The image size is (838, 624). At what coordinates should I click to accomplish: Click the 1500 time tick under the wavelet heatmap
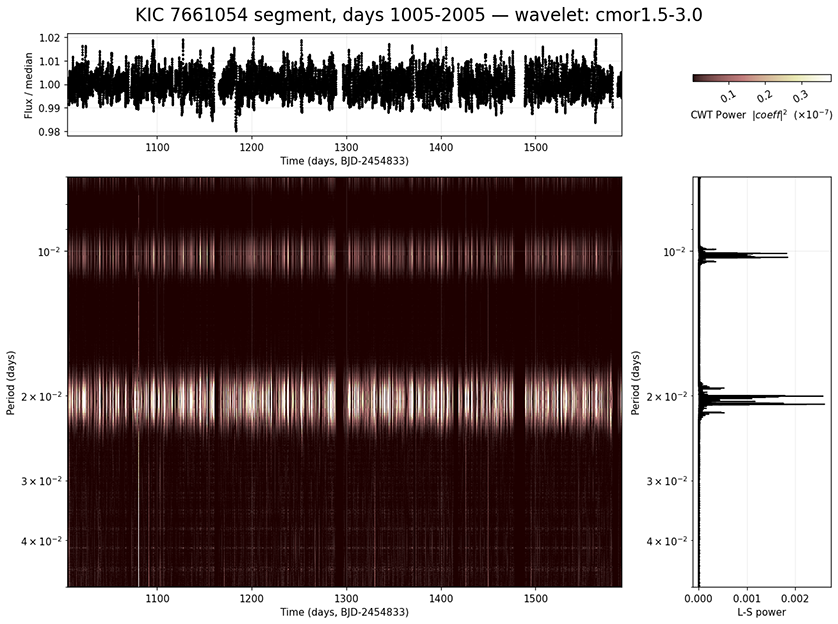536,598
